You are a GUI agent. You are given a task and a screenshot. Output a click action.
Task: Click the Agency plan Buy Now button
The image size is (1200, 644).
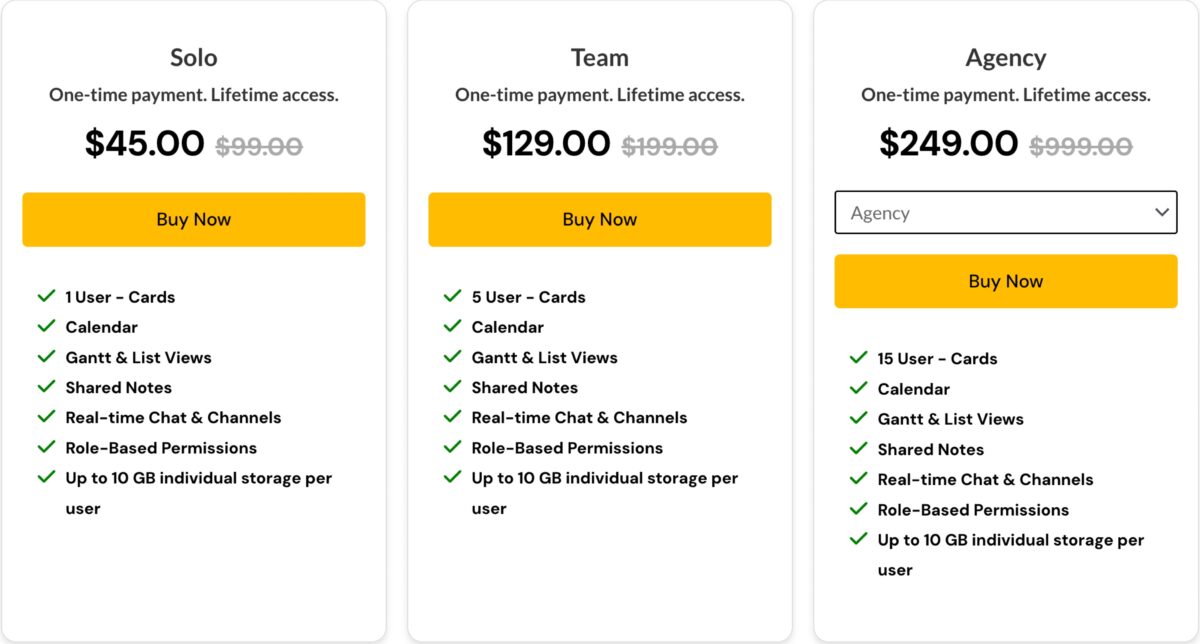(1006, 281)
